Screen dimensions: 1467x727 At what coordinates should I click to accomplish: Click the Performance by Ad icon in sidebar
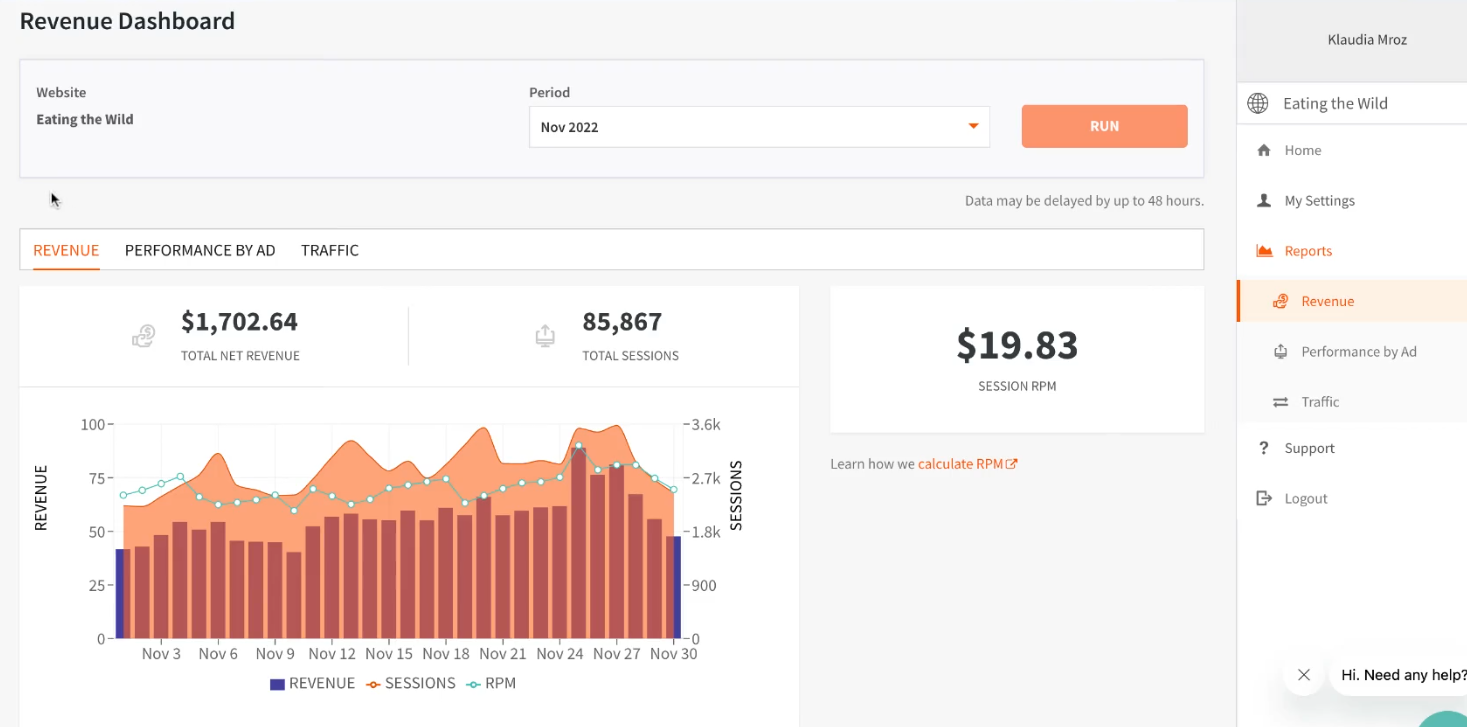(1280, 351)
